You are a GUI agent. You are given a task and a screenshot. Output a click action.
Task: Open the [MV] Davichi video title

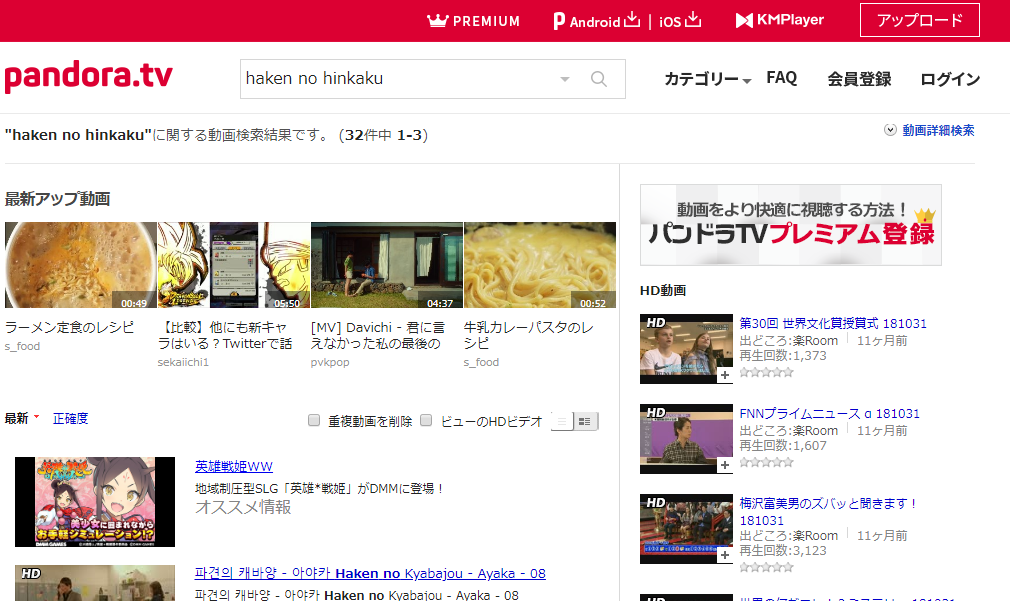click(377, 335)
